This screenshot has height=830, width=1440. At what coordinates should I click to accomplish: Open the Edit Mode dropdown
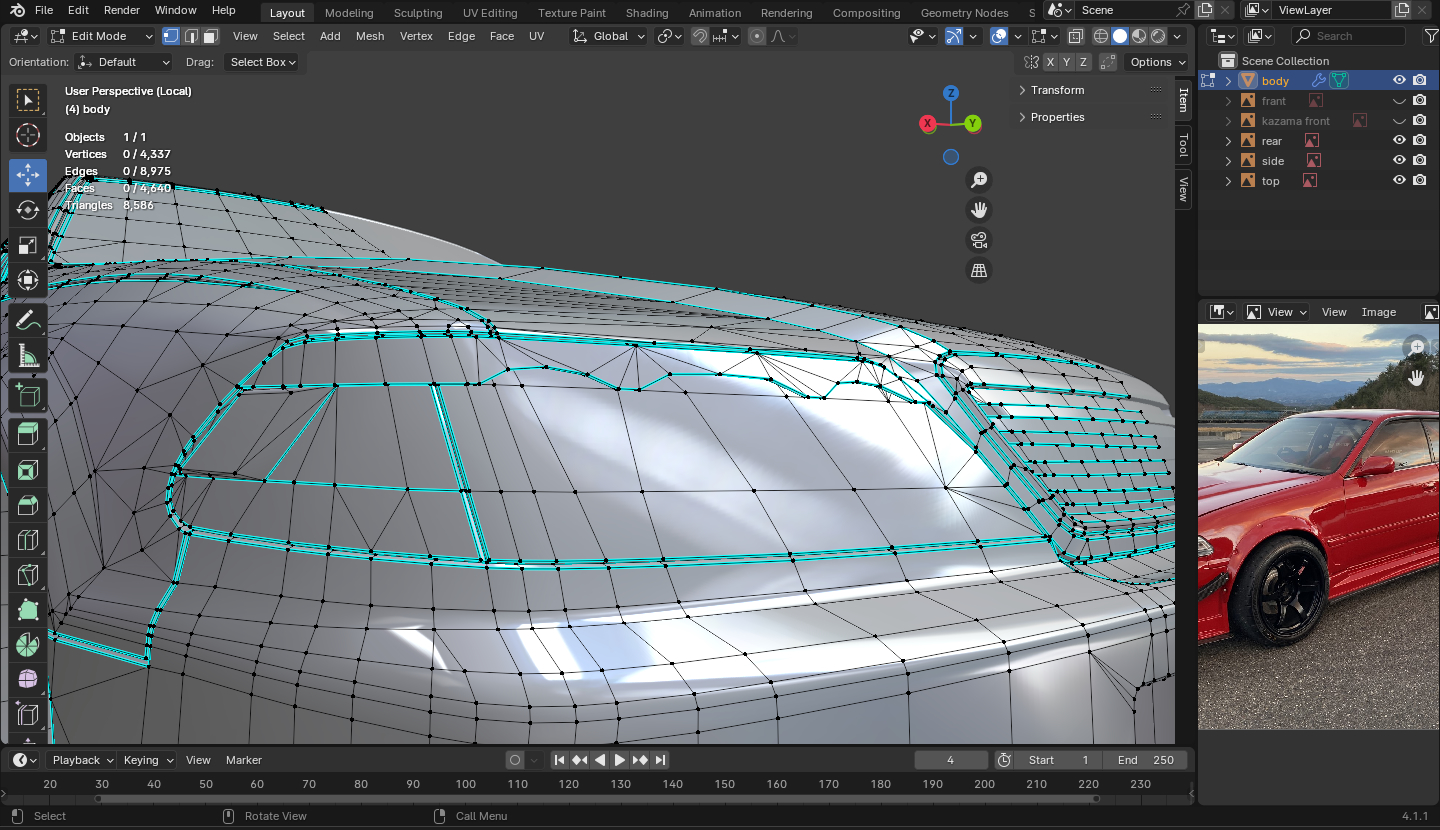tap(102, 36)
